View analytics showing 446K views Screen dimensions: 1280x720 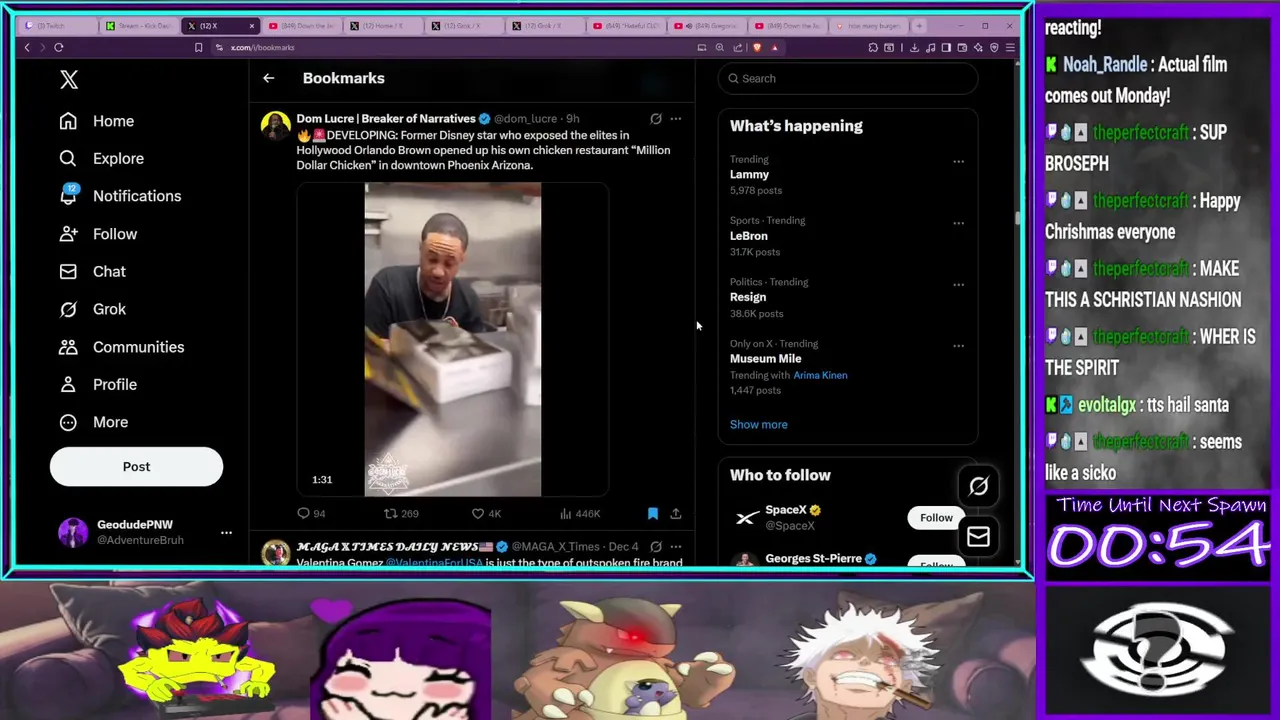point(580,513)
